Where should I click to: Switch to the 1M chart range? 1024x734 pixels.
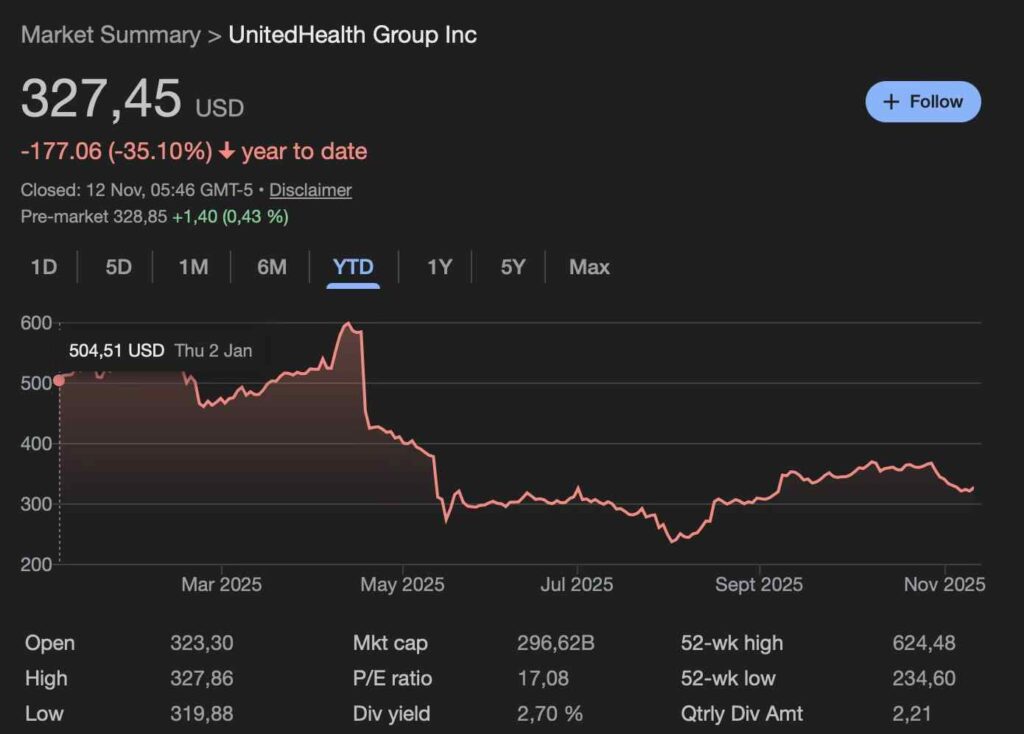193,267
